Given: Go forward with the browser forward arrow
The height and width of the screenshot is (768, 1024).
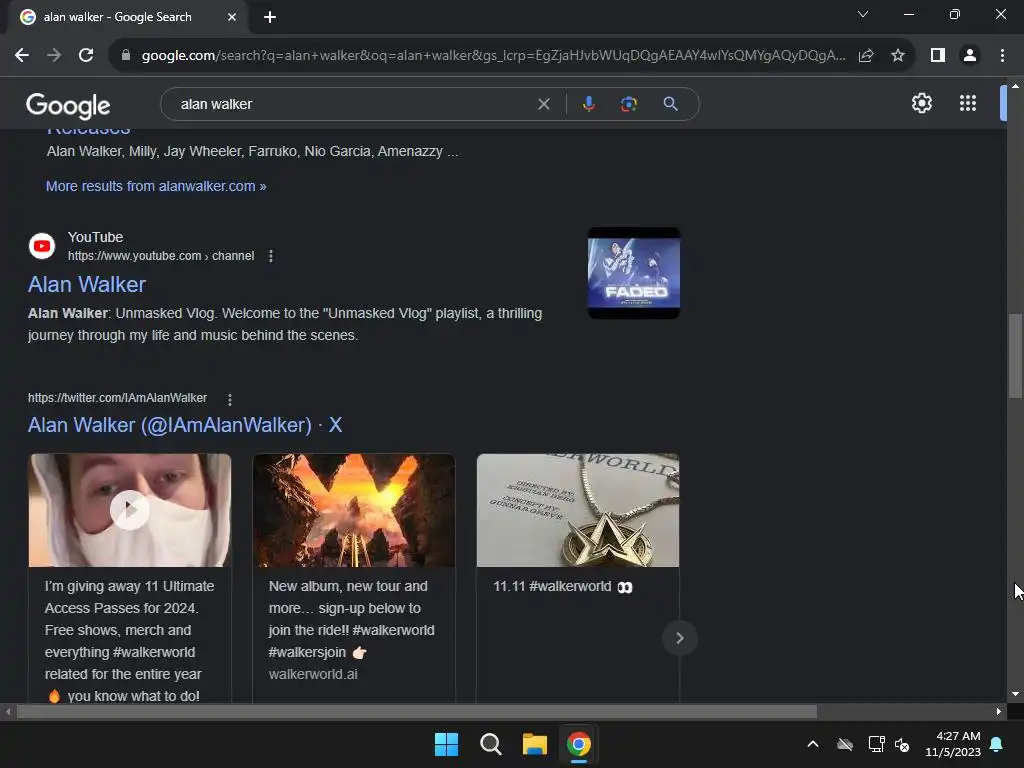Looking at the screenshot, I should coord(54,56).
